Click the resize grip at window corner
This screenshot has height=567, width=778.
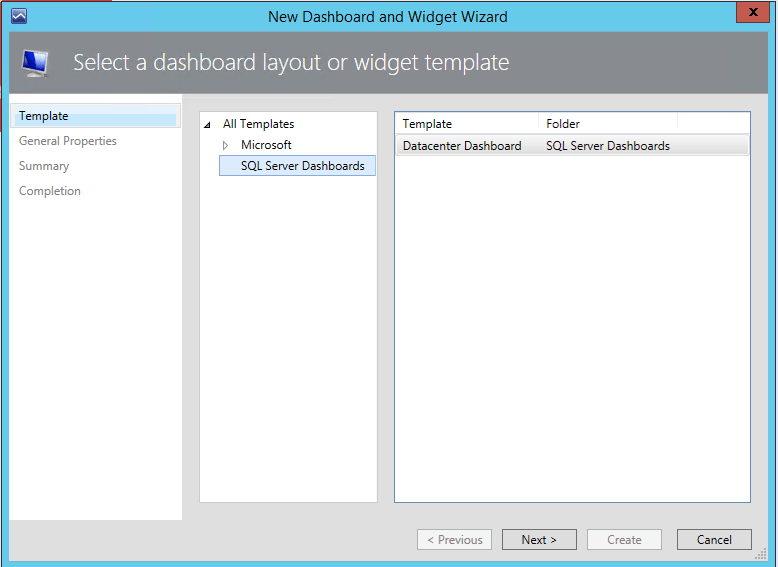(761, 555)
